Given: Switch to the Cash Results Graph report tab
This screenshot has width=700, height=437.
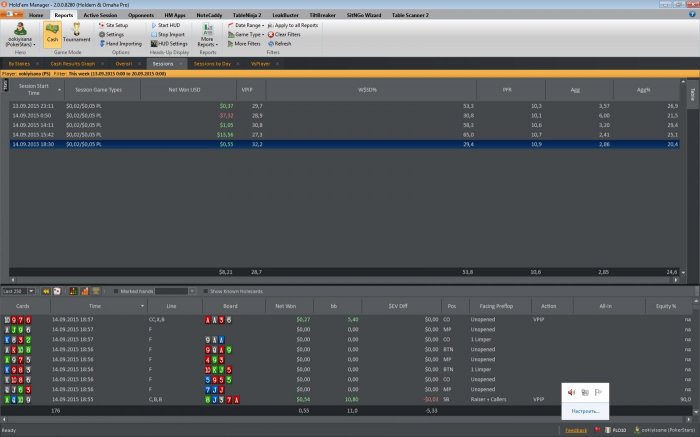Looking at the screenshot, I should coord(72,64).
